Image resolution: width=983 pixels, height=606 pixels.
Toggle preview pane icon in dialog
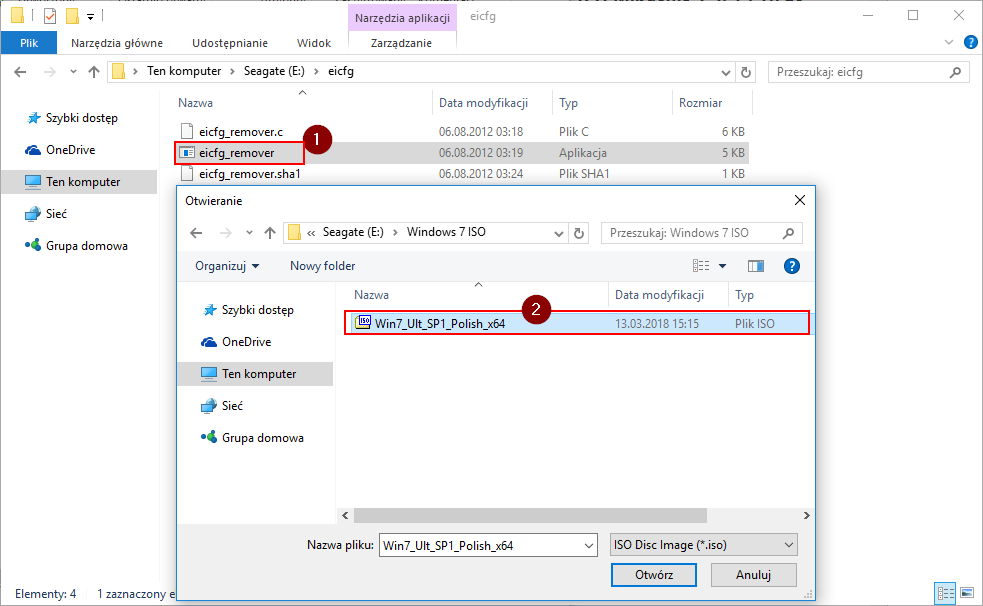pos(756,266)
